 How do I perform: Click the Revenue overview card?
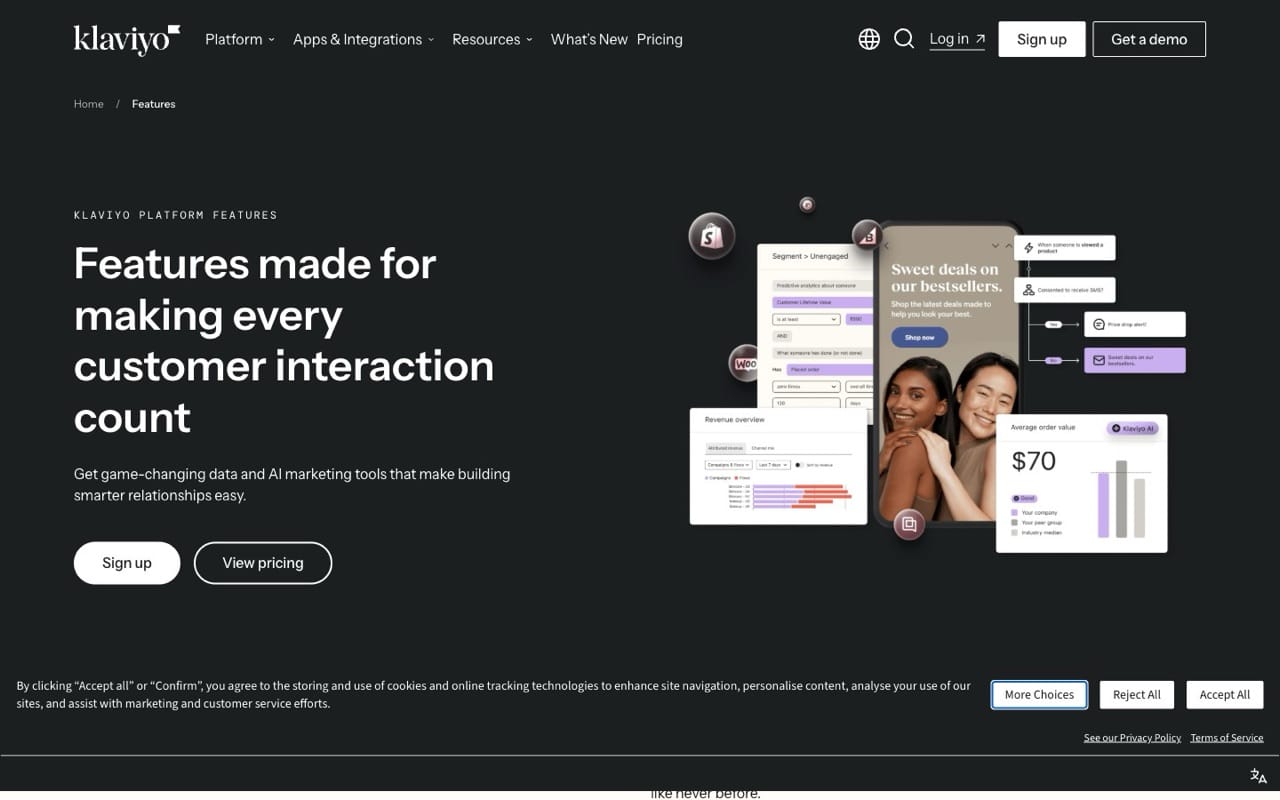click(778, 466)
